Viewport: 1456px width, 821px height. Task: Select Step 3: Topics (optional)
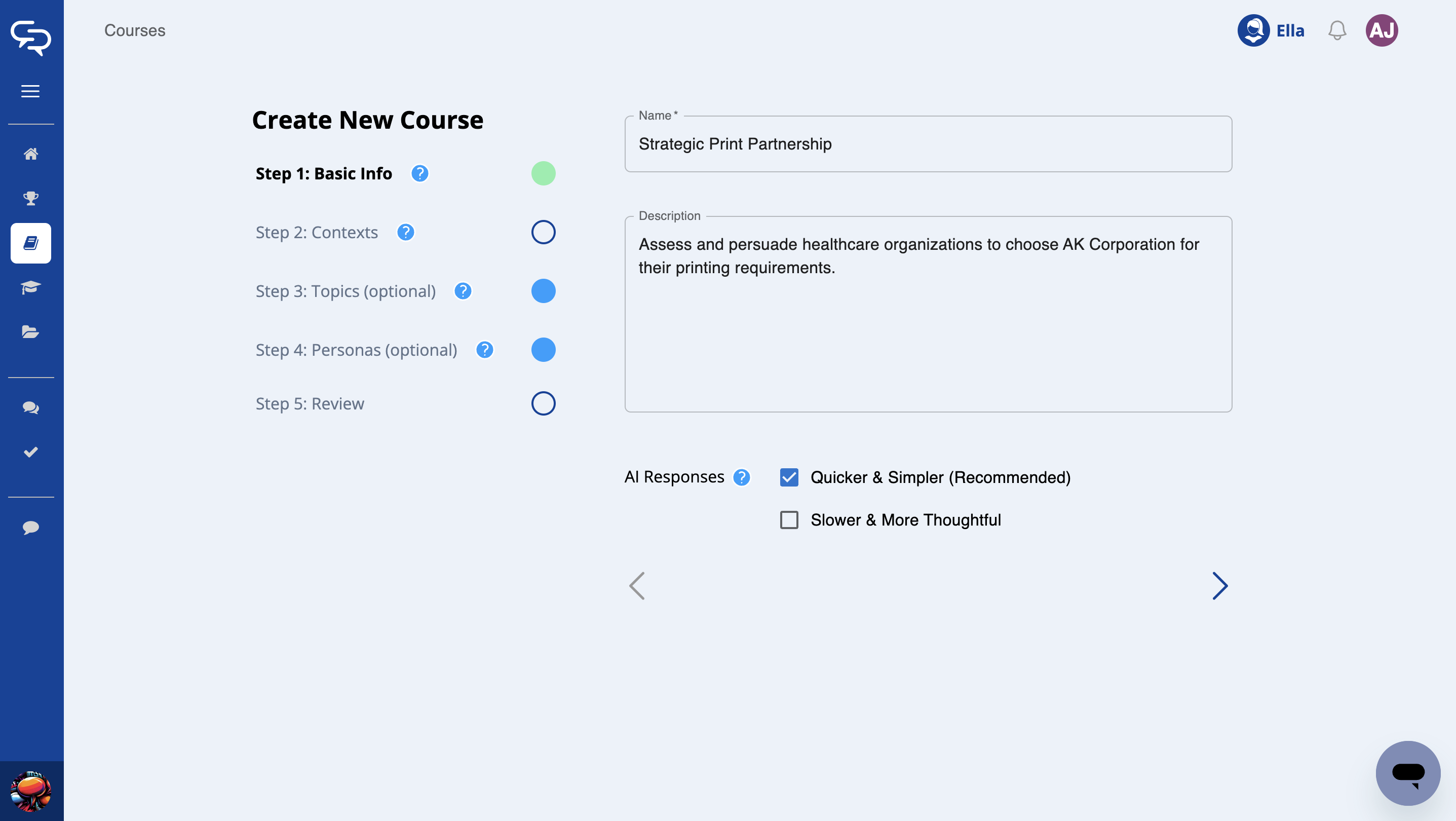click(346, 291)
